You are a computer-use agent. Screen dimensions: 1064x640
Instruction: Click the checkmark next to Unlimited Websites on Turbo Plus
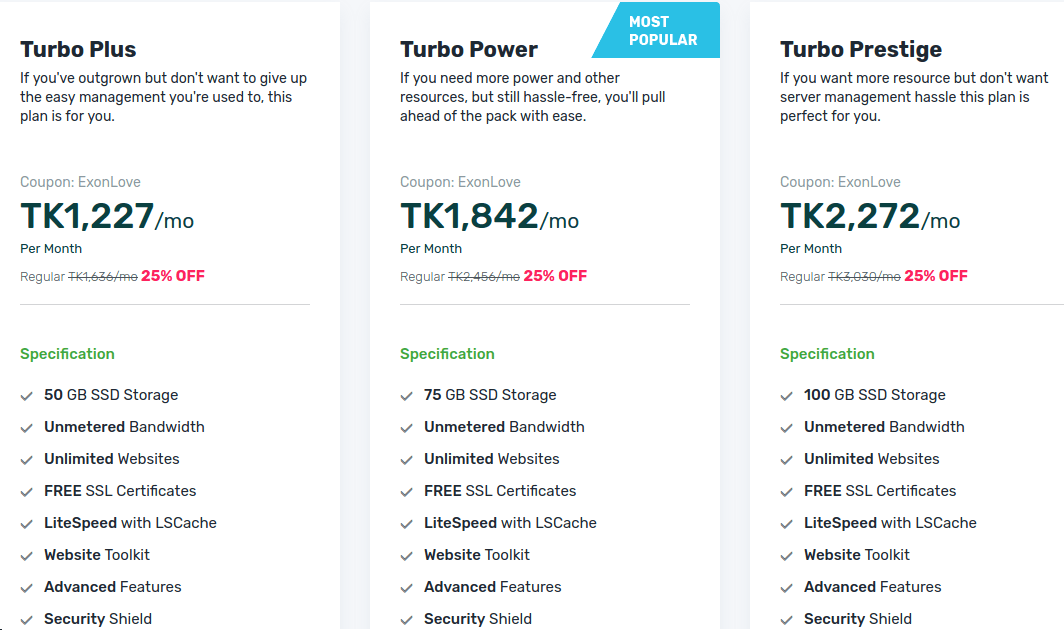pos(27,459)
